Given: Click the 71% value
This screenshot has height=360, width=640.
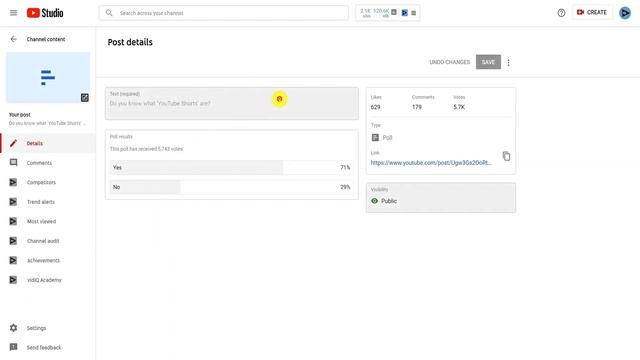Looking at the screenshot, I should (x=345, y=167).
